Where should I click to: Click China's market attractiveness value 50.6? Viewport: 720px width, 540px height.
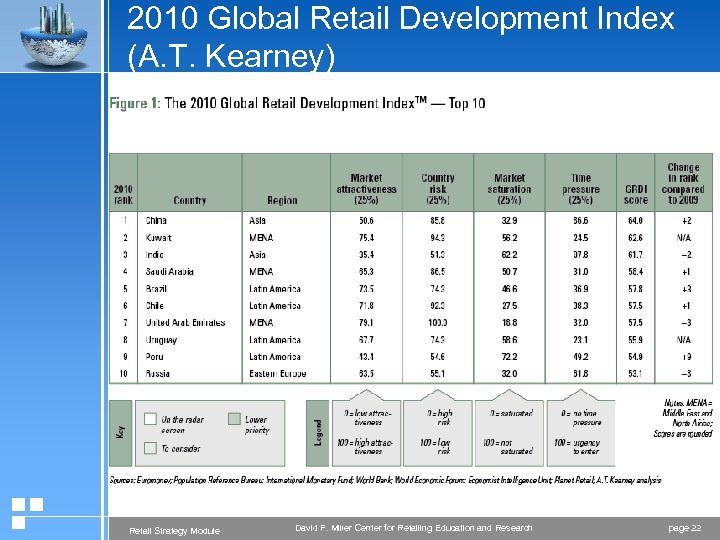click(x=366, y=220)
